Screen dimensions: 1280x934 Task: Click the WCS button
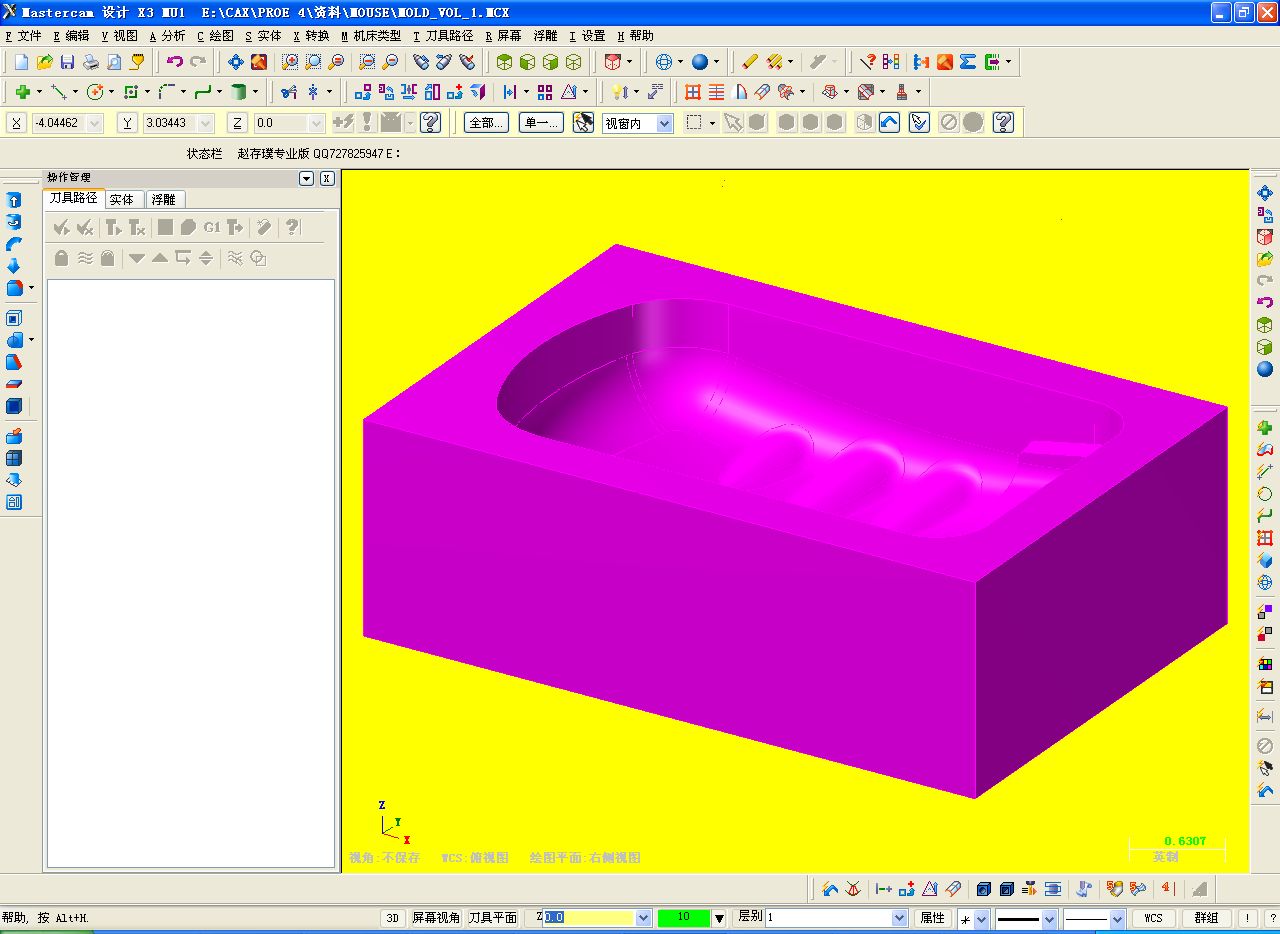pos(1153,918)
